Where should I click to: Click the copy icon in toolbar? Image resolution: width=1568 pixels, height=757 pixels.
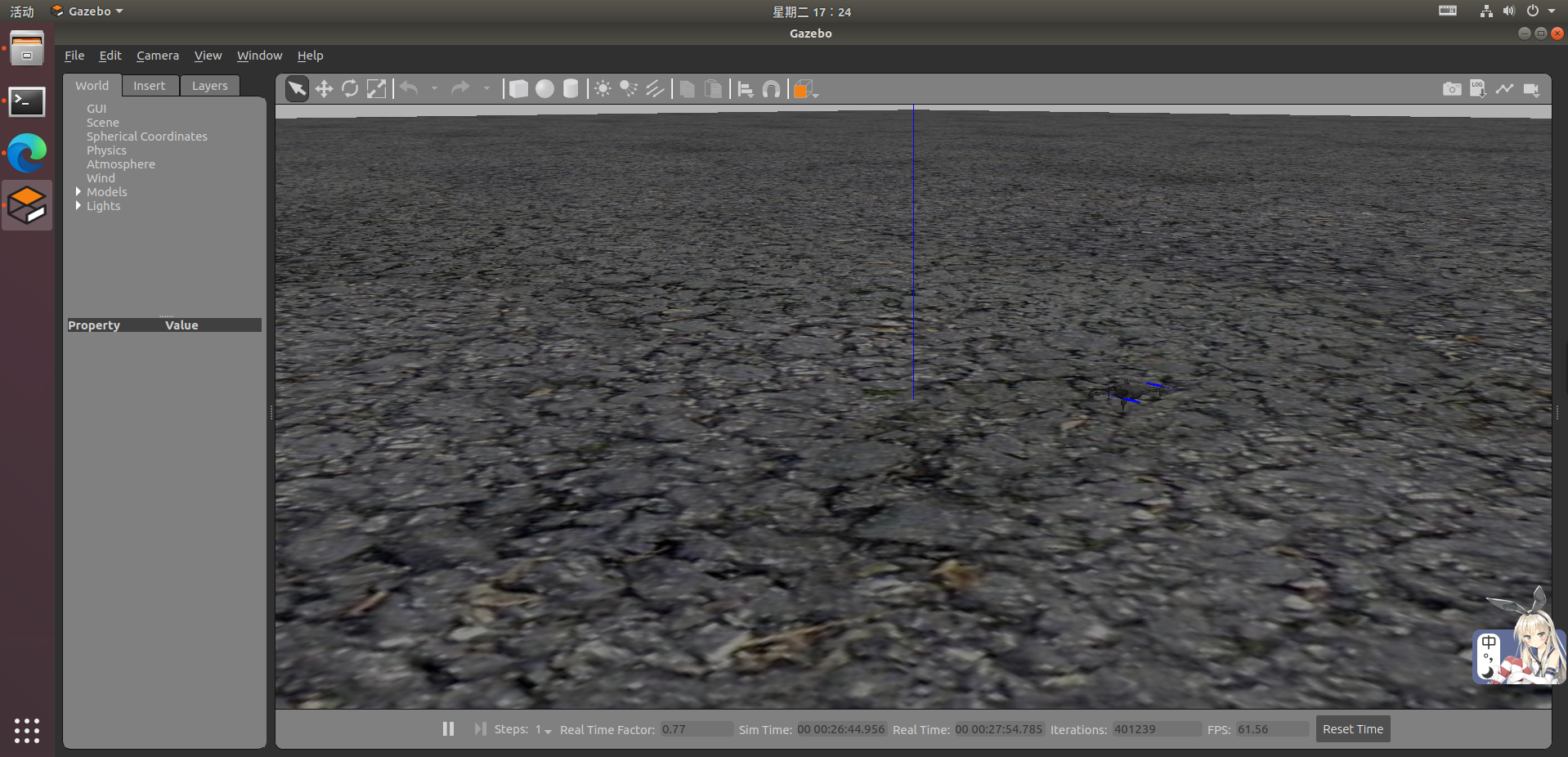tap(688, 89)
